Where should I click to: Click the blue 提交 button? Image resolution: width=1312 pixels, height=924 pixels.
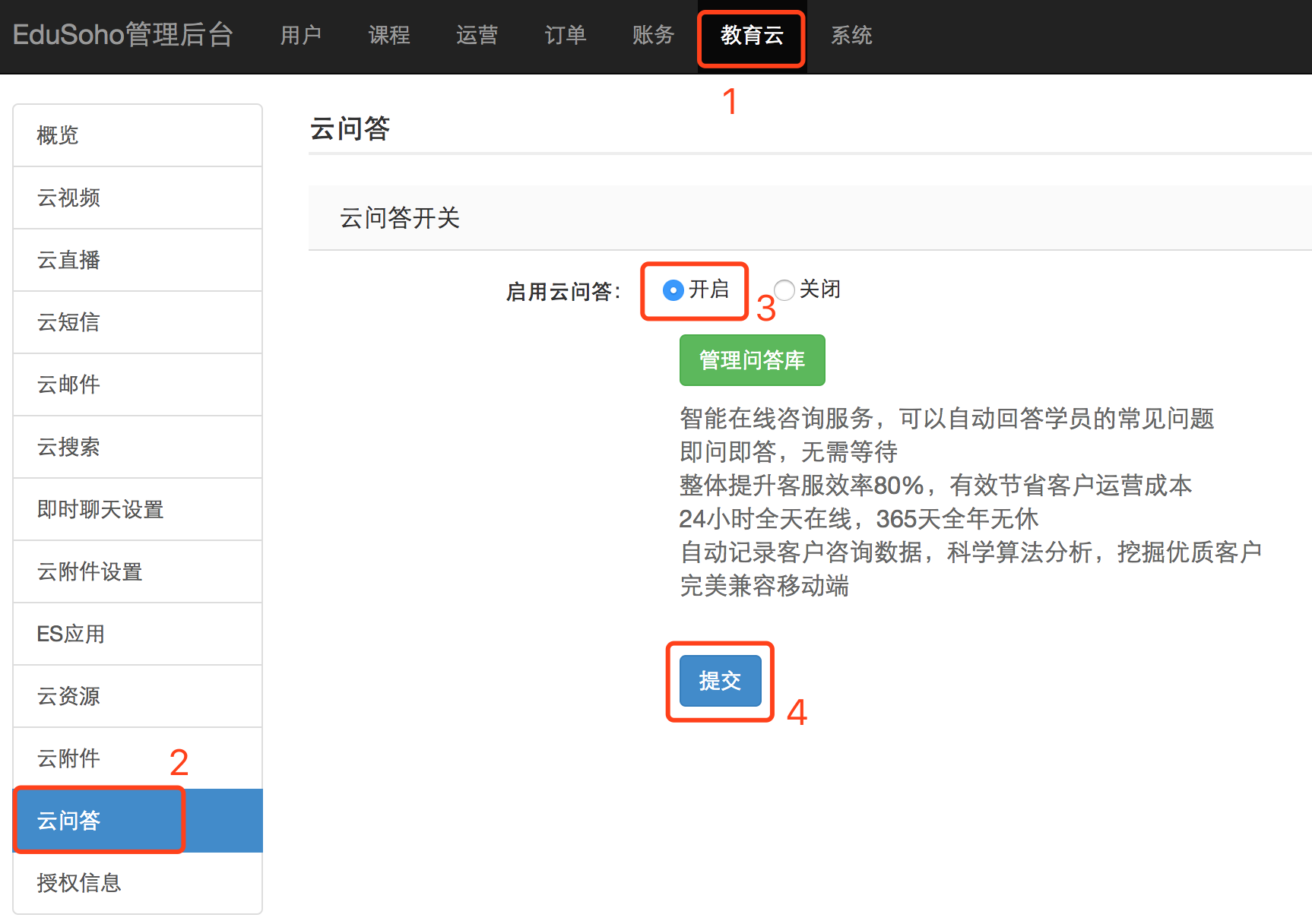720,681
